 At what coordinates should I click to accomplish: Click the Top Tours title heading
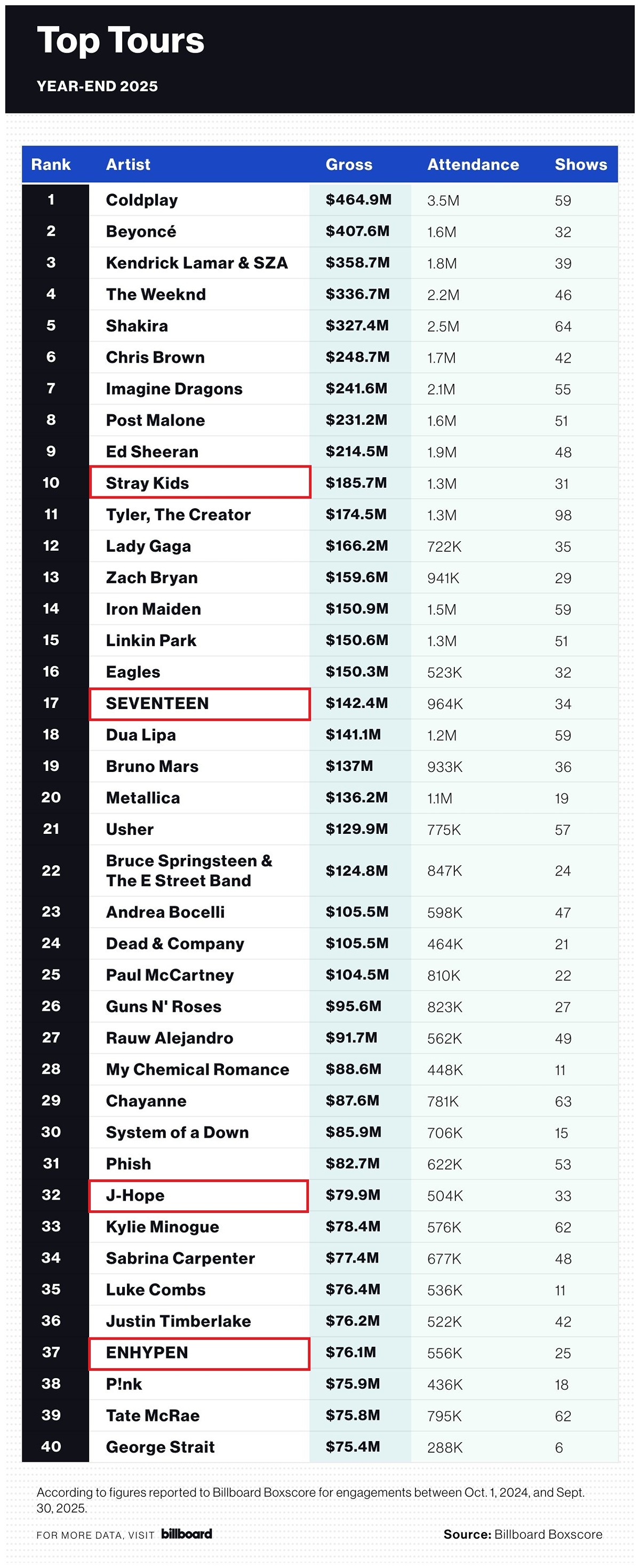pyautogui.click(x=121, y=41)
